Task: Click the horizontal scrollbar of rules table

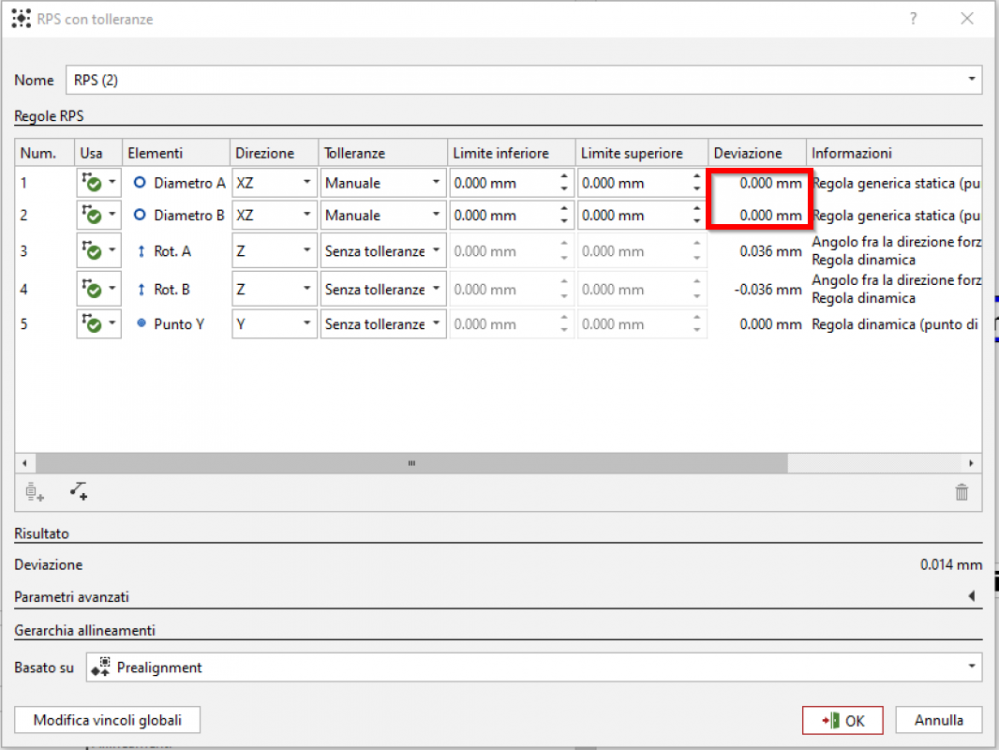Action: point(410,464)
